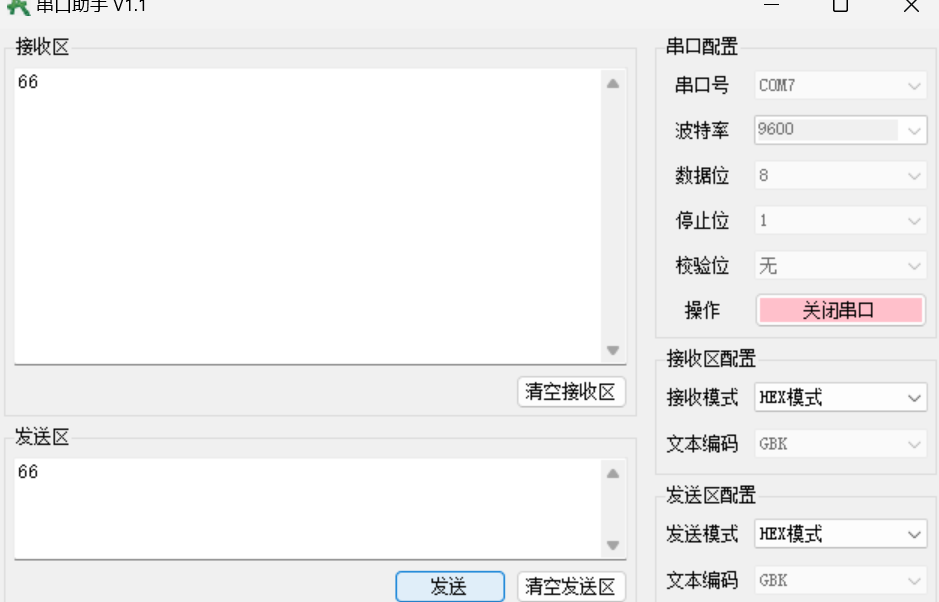
Task: Minimize the serial assistant window
Action: click(x=771, y=5)
